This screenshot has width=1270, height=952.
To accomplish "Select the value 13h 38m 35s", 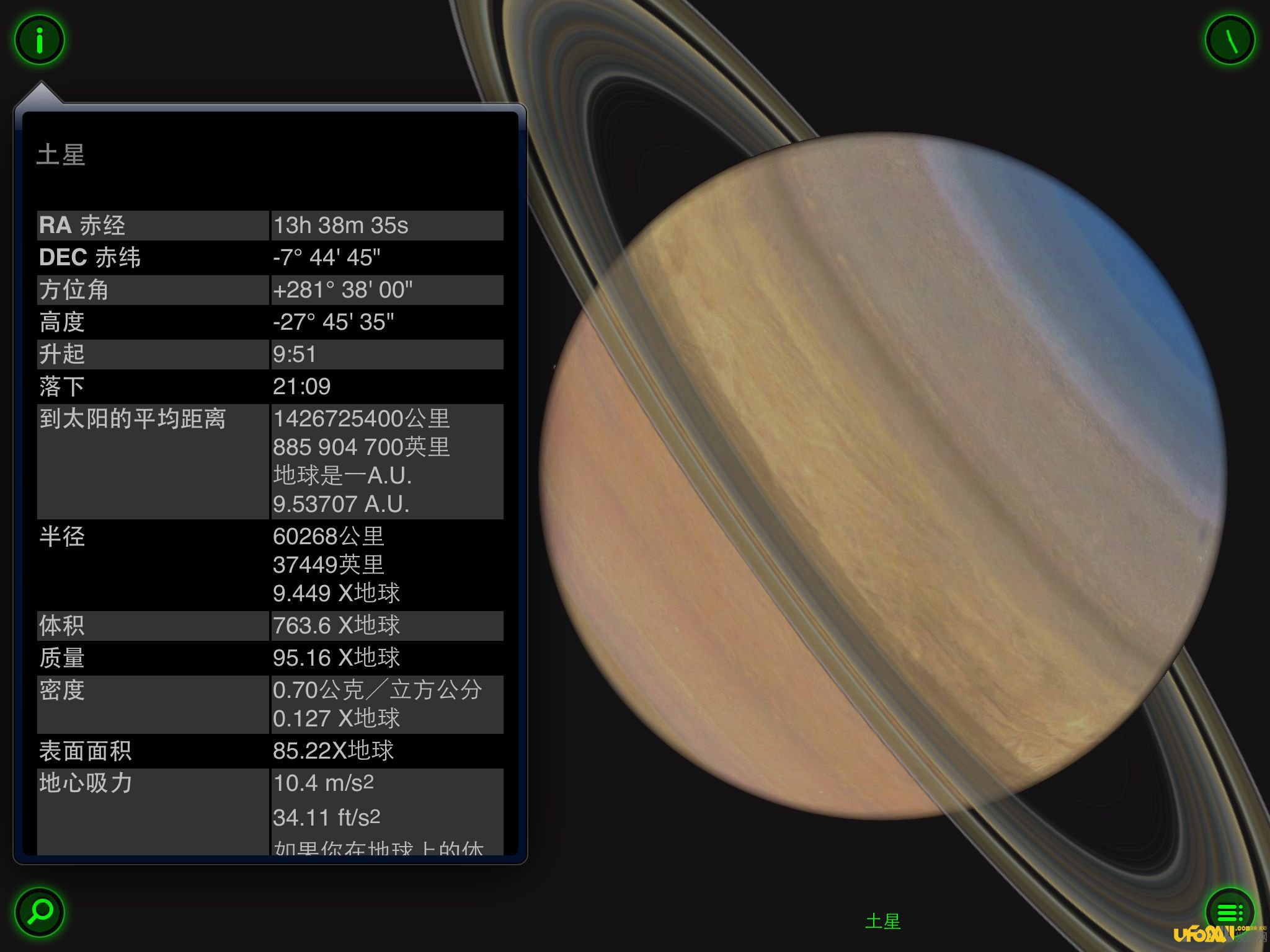I will tap(341, 225).
